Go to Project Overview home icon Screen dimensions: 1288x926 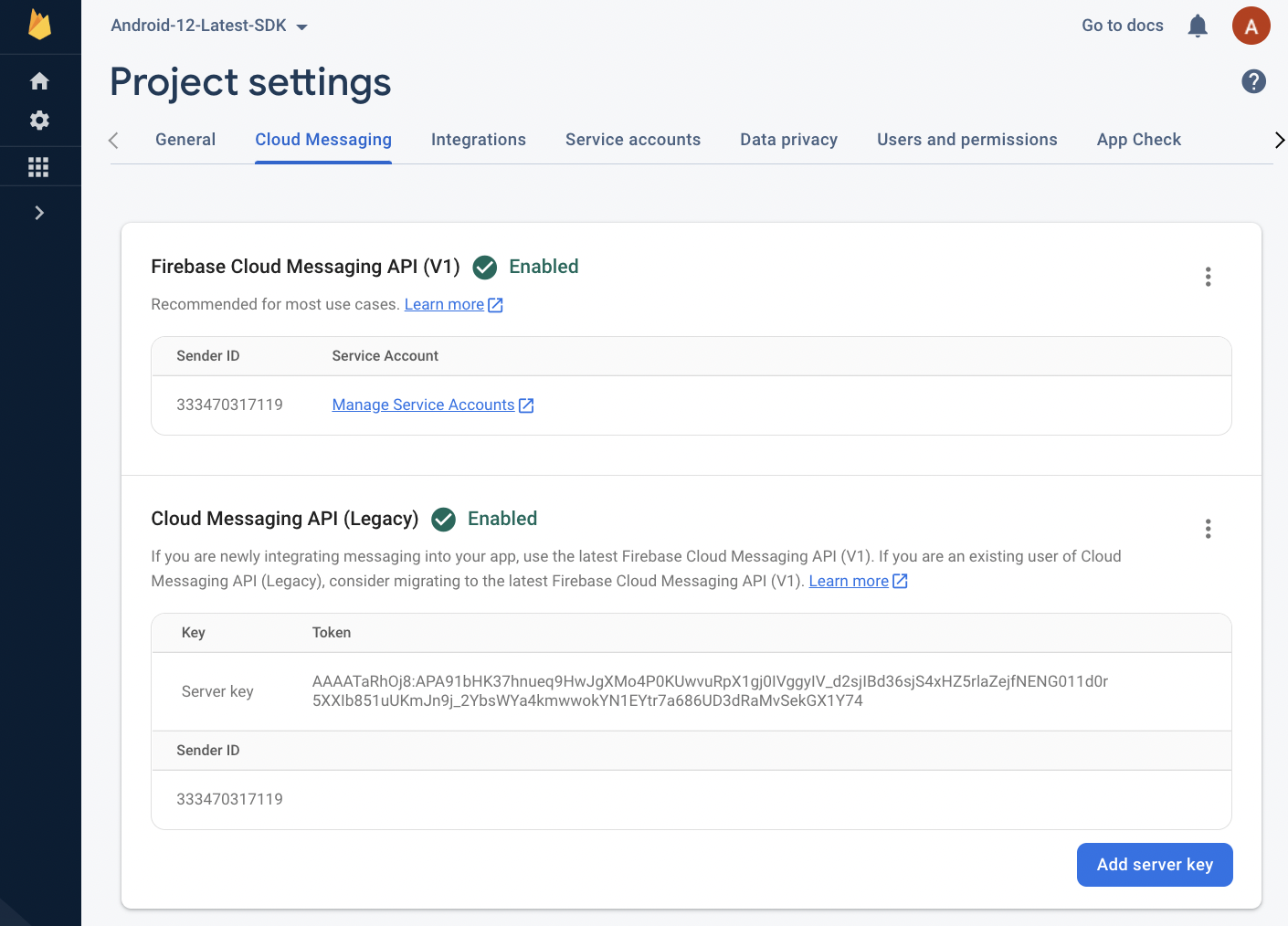tap(39, 81)
